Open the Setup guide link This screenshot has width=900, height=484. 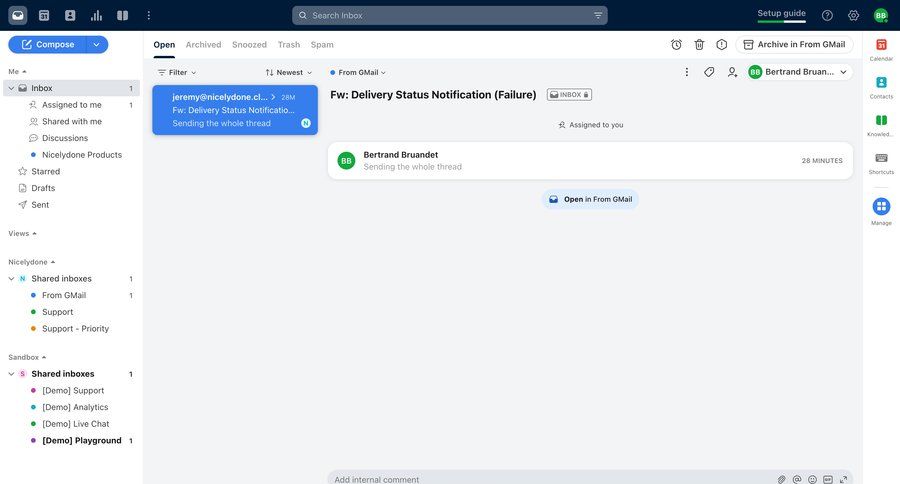point(781,13)
